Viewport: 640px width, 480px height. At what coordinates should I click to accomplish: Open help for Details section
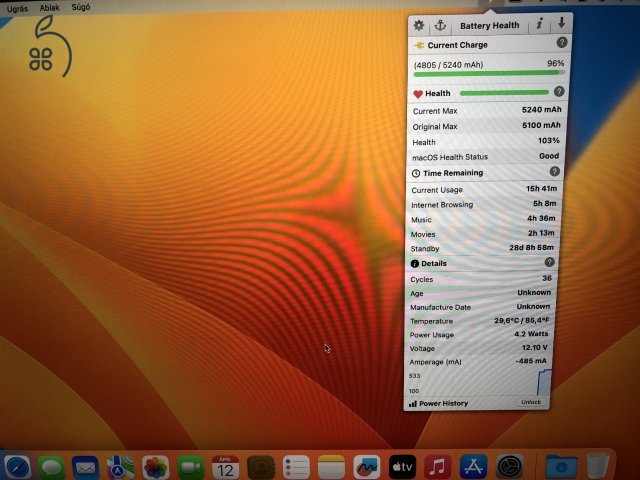549,262
